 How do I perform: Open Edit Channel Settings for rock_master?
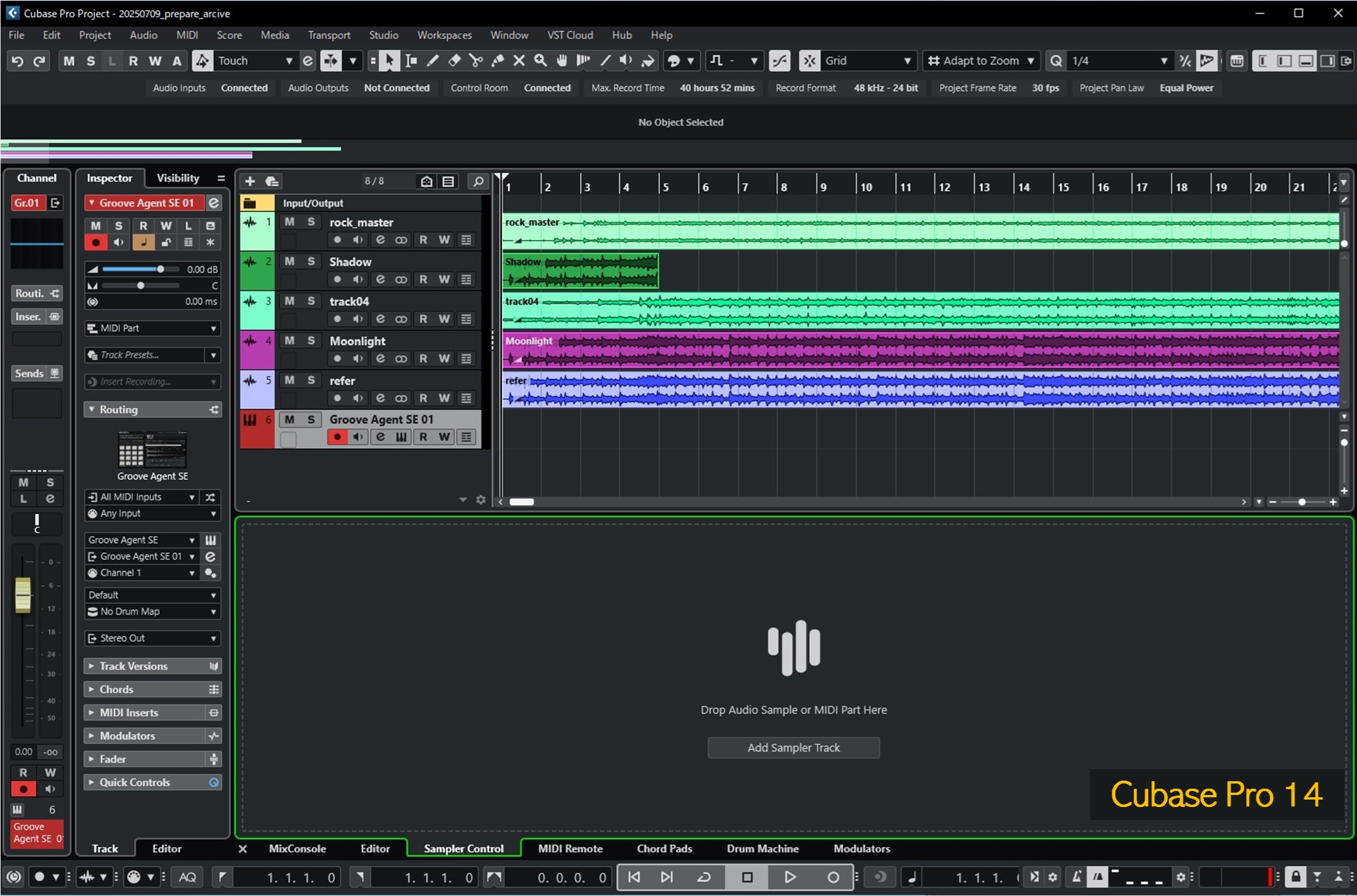click(x=380, y=239)
